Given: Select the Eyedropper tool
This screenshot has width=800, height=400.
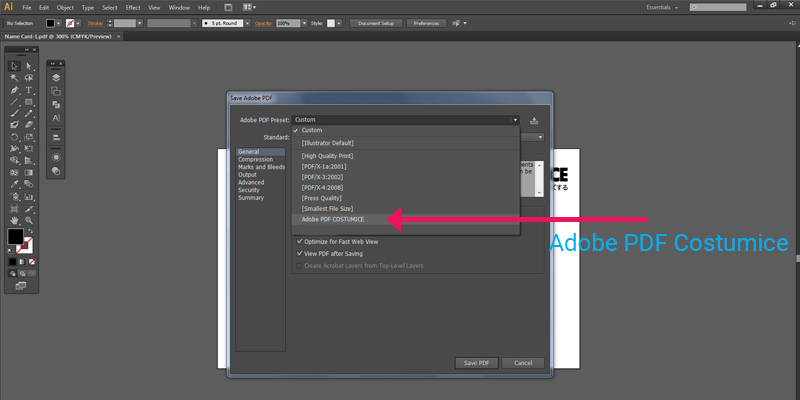Looking at the screenshot, I should (14, 185).
